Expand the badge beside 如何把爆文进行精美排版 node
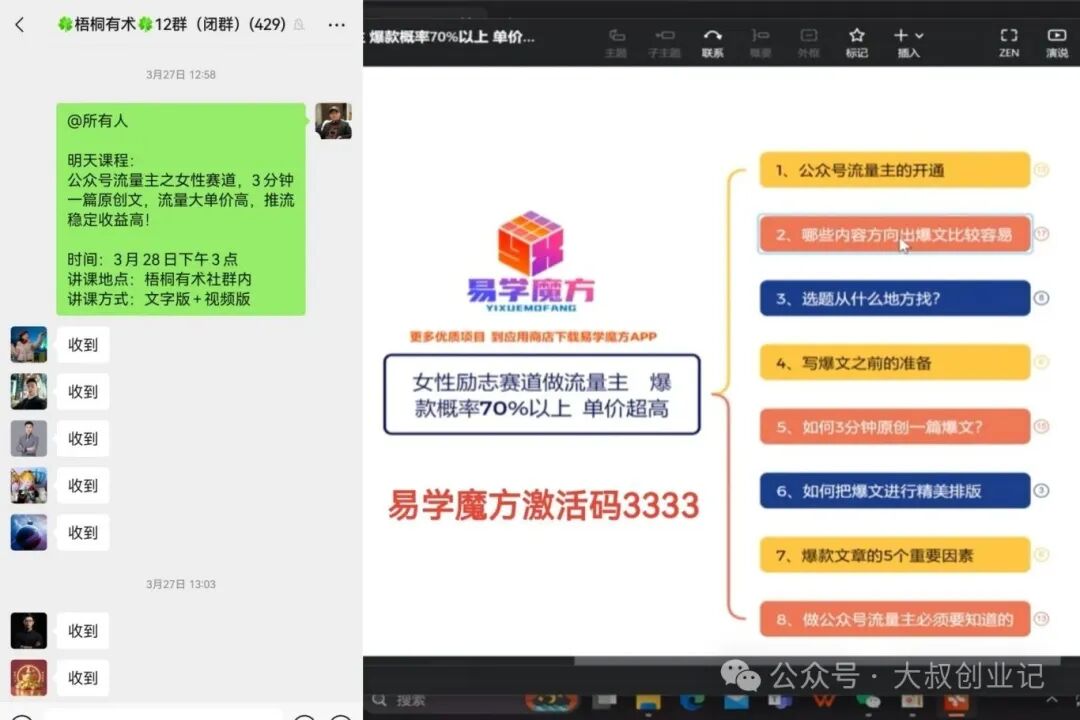Image resolution: width=1080 pixels, height=720 pixels. click(1041, 490)
